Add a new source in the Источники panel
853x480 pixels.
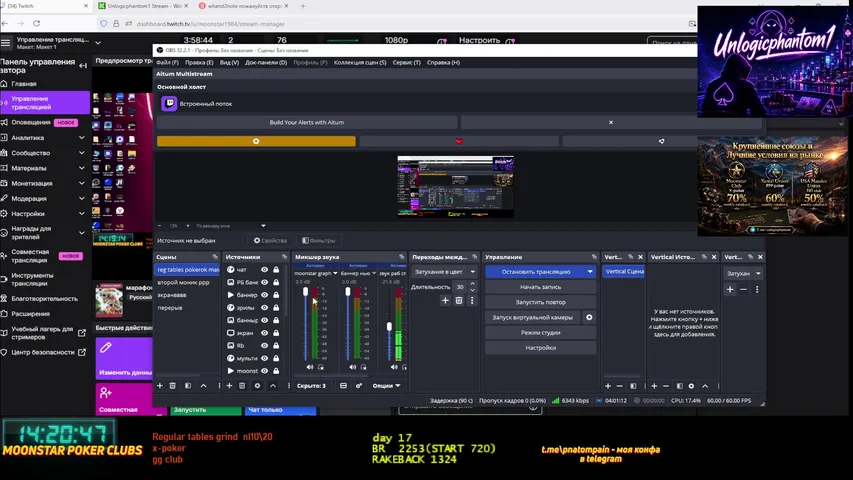[x=229, y=386]
